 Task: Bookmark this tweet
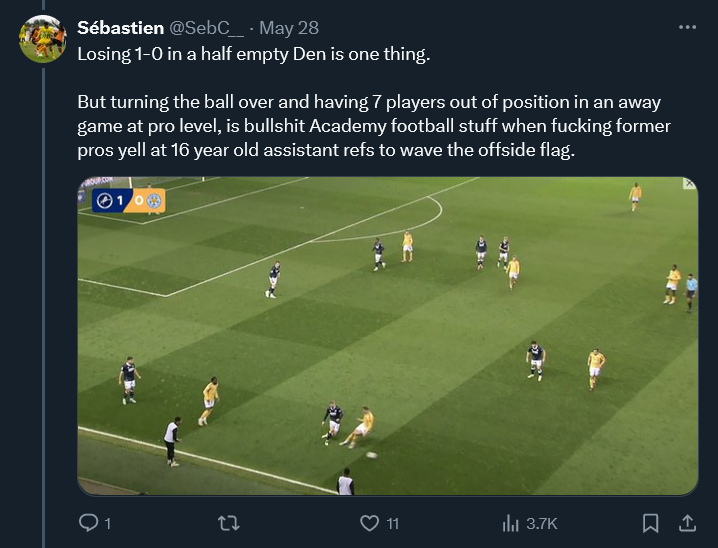[x=650, y=523]
